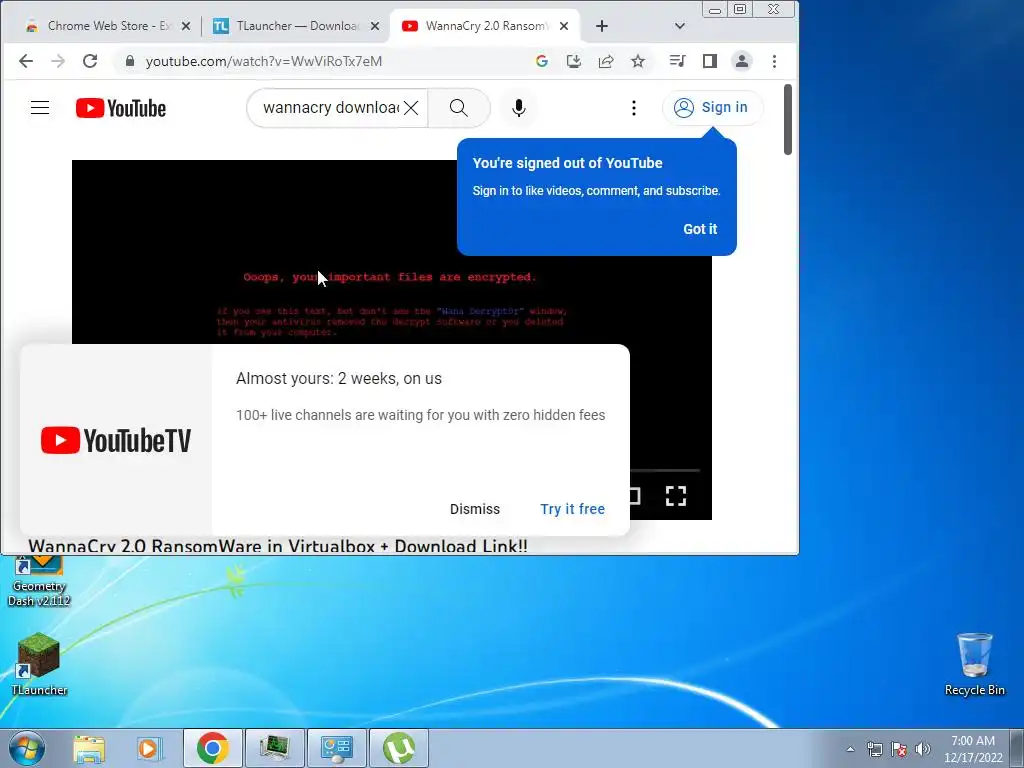1024x768 pixels.
Task: Click the install/download page icon in address bar
Action: click(573, 61)
